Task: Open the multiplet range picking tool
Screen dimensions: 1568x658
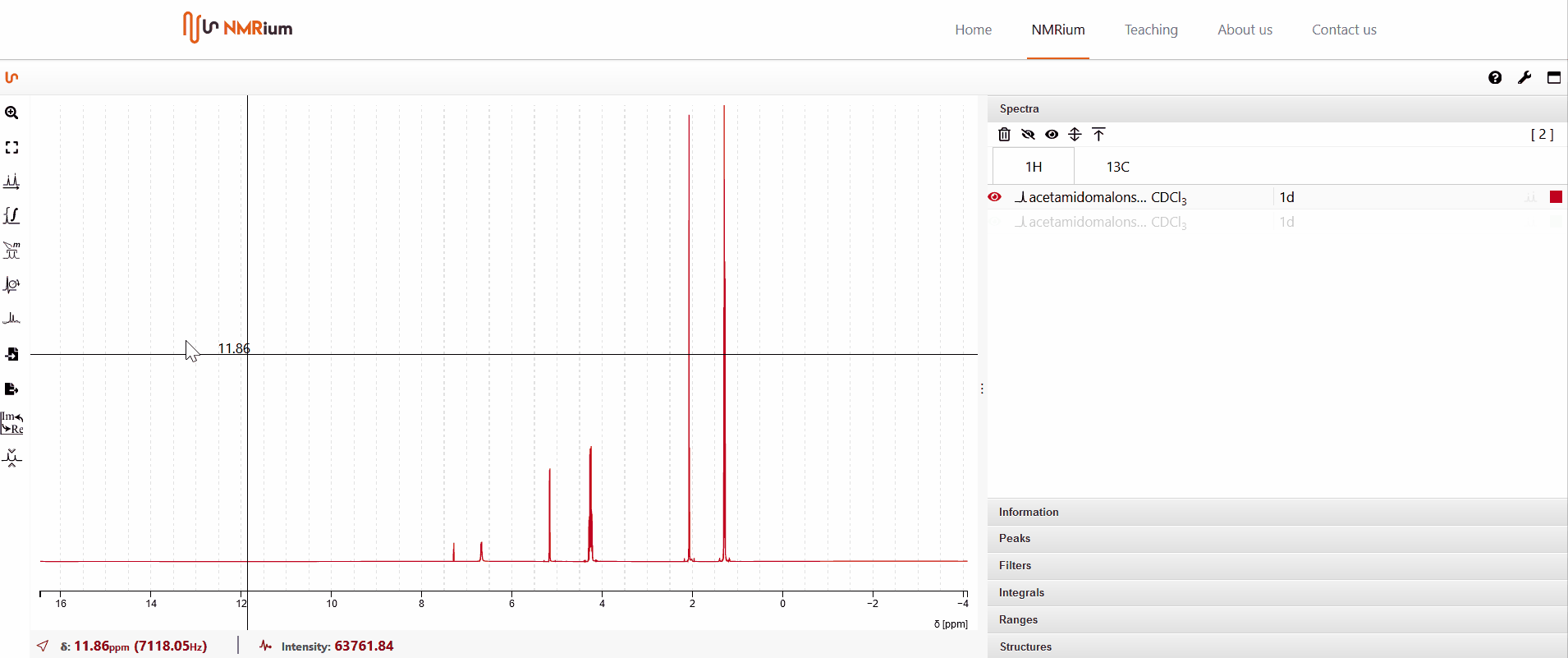Action: click(11, 251)
